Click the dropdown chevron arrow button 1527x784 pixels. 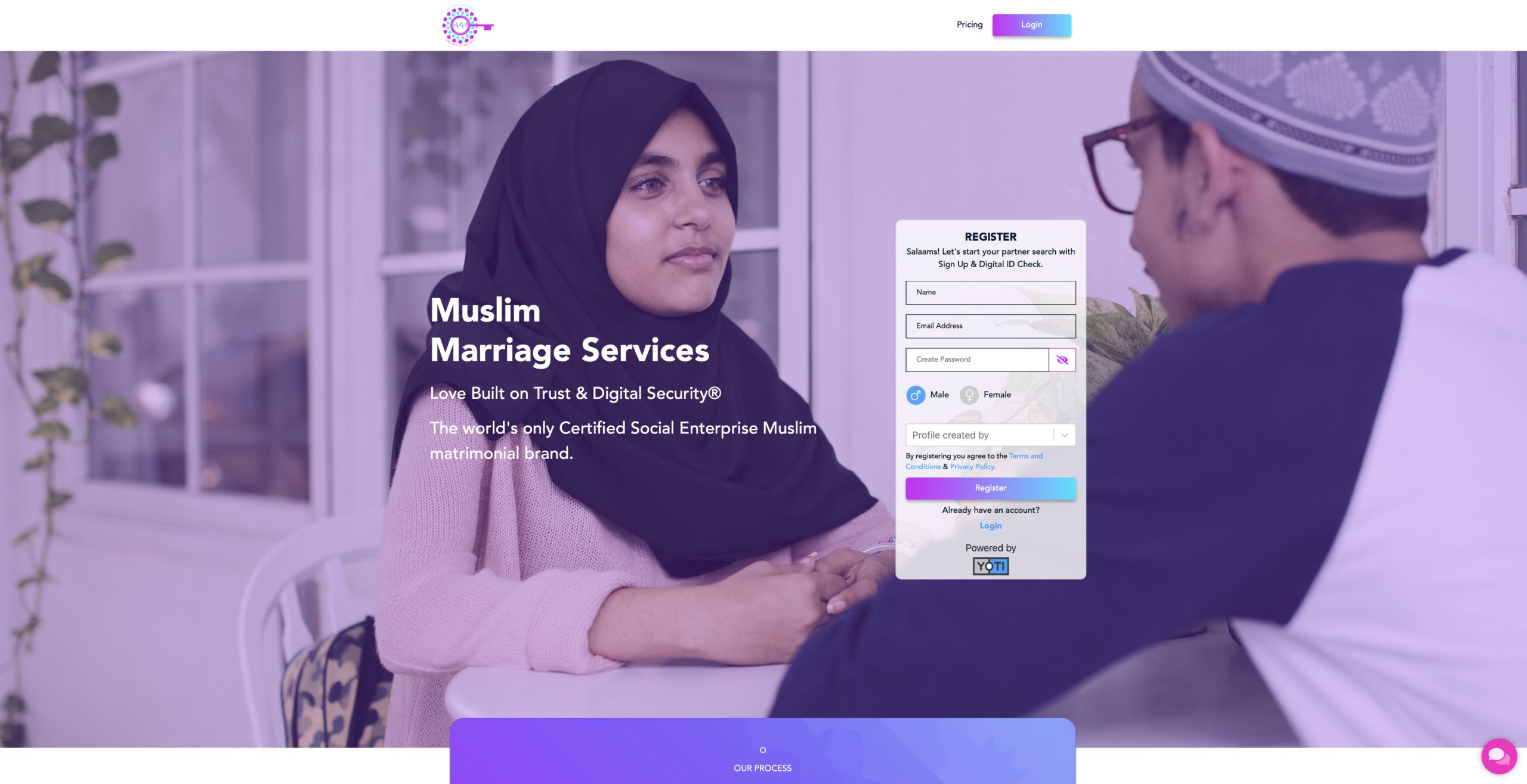click(x=1065, y=435)
